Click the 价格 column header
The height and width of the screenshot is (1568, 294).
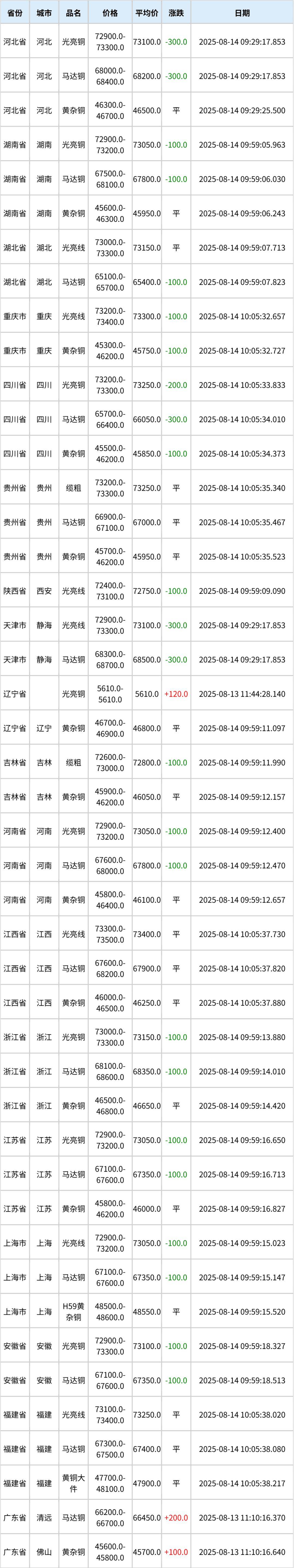tap(110, 13)
